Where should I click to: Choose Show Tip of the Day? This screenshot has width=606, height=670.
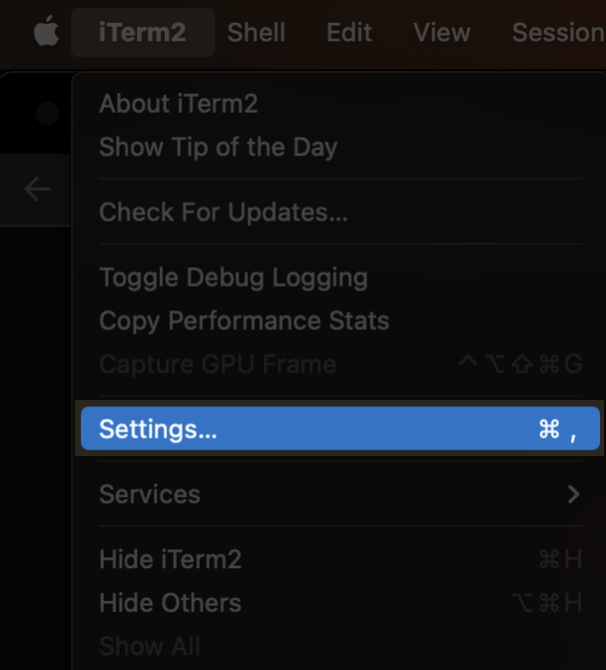click(x=218, y=147)
